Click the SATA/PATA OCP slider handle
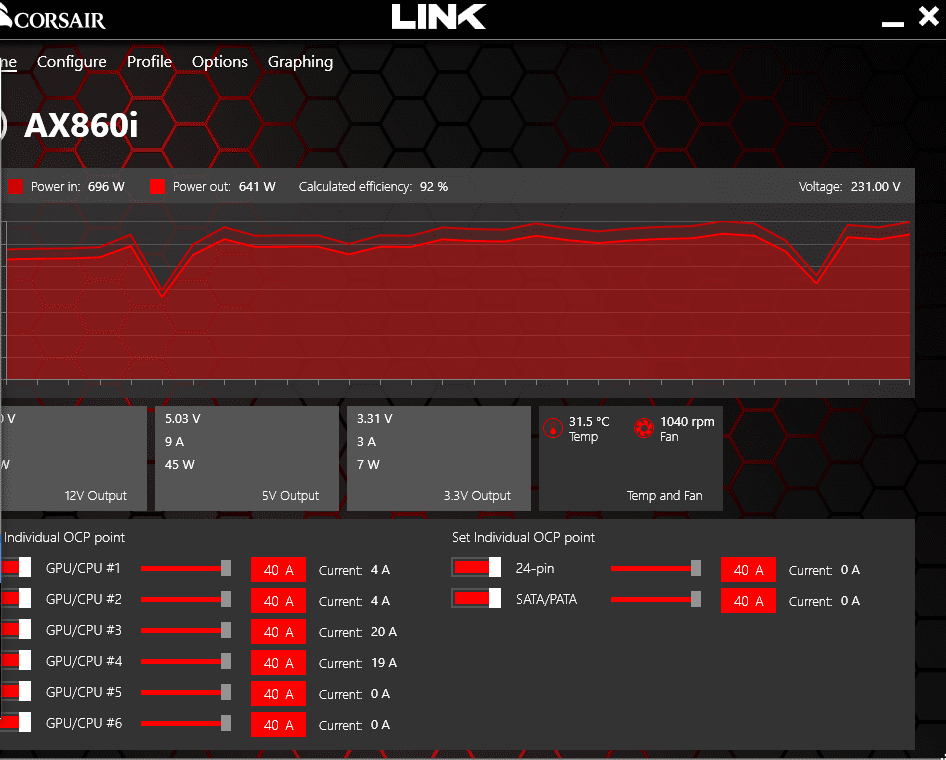This screenshot has height=760, width=946. [696, 599]
